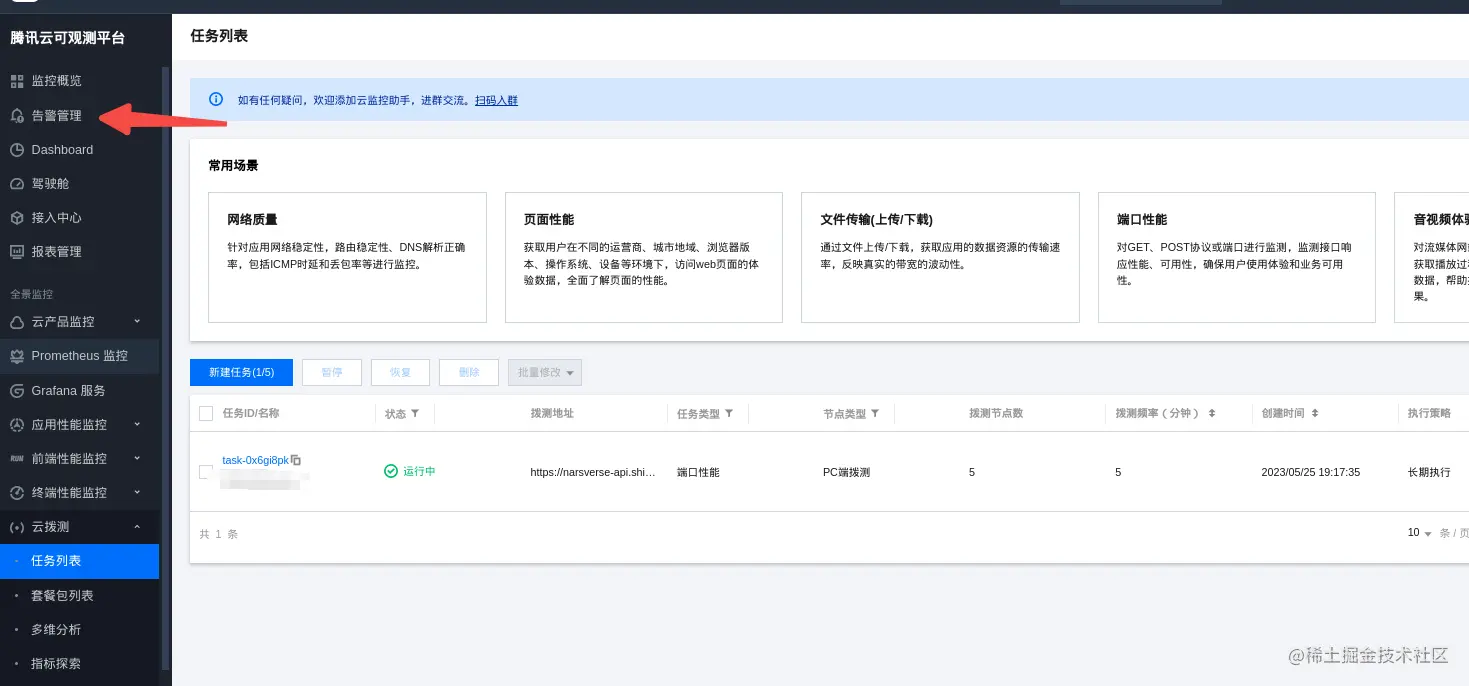Click the 运行中 status text
This screenshot has height=686, width=1469.
(x=419, y=472)
